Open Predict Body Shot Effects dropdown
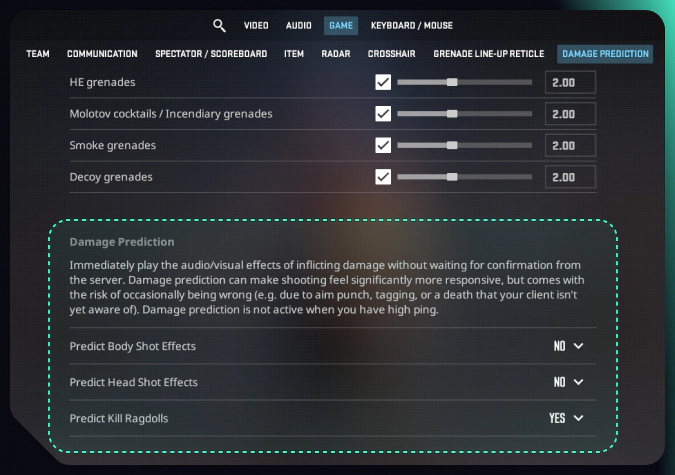Screen dimensions: 675x475 pos(568,346)
